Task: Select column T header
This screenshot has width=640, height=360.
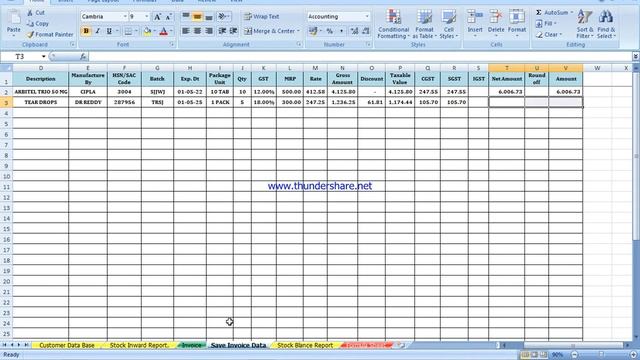Action: (x=507, y=68)
